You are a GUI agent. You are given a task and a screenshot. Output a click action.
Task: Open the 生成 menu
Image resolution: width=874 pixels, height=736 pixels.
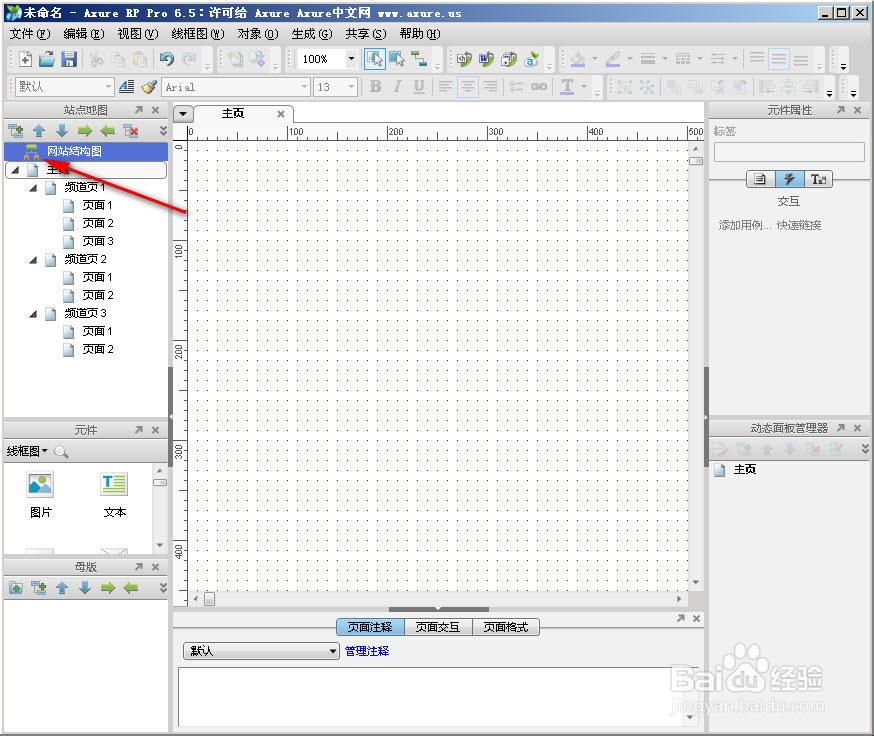[x=312, y=34]
